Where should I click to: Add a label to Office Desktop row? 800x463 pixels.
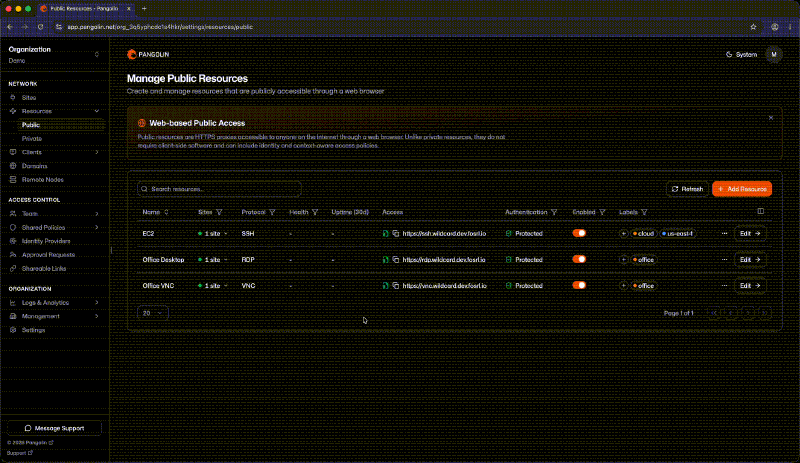623,260
